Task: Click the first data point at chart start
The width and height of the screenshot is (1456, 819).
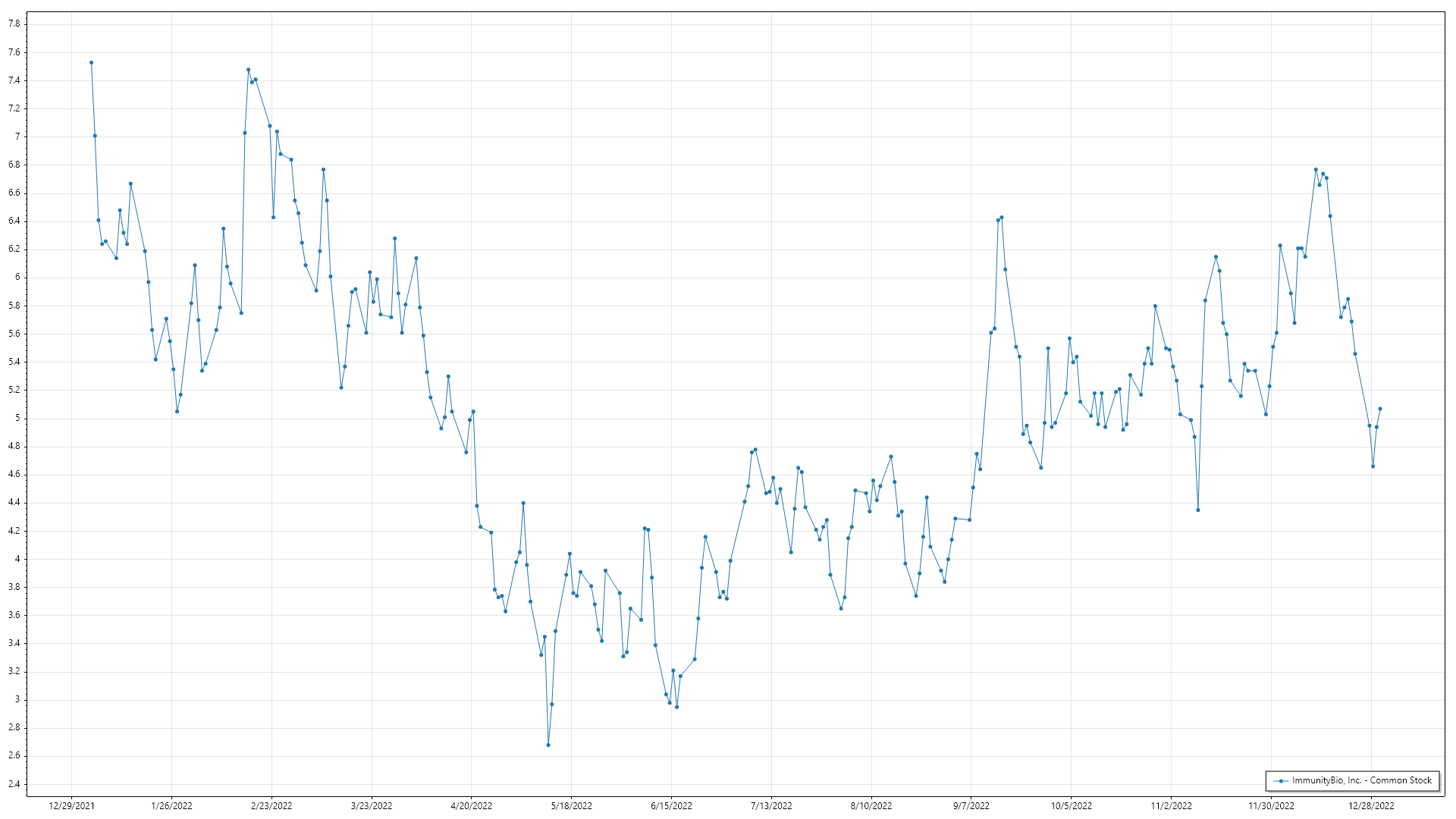Action: click(91, 63)
